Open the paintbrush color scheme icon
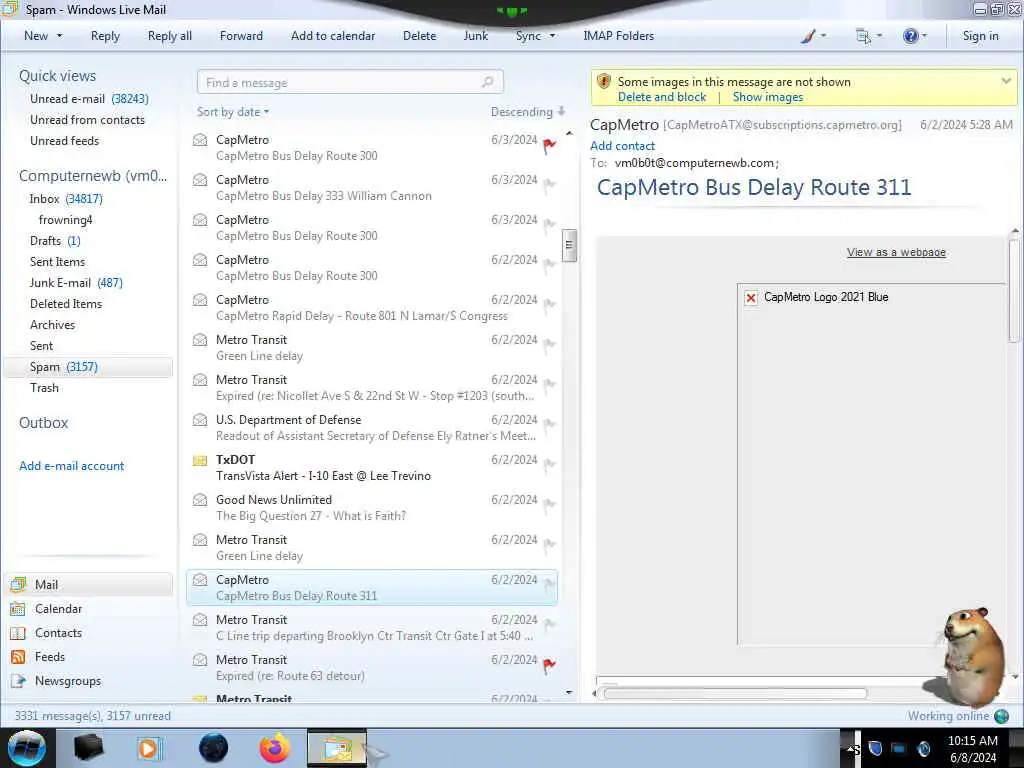The width and height of the screenshot is (1024, 768). click(x=808, y=37)
